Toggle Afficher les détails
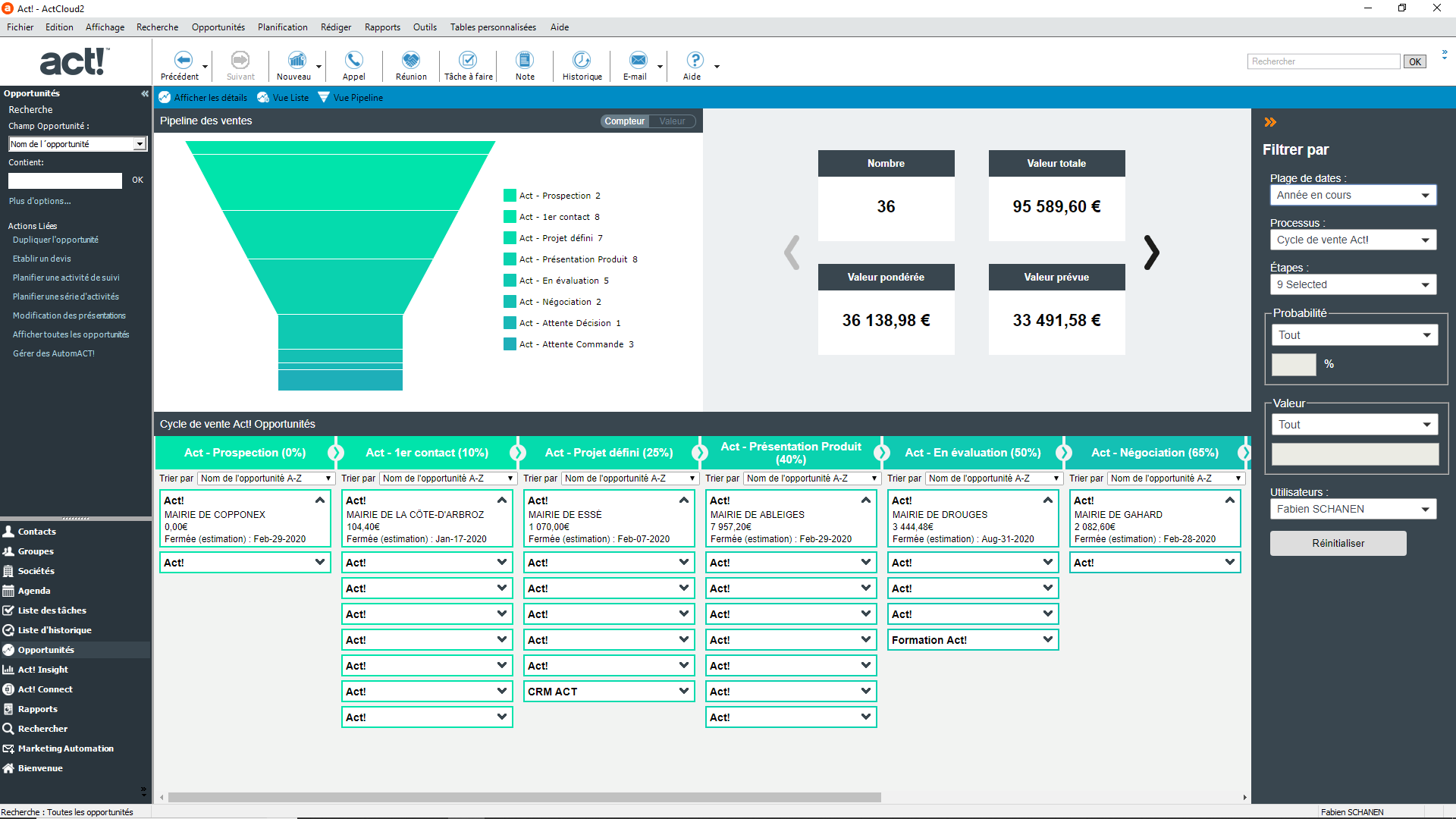 coord(203,98)
